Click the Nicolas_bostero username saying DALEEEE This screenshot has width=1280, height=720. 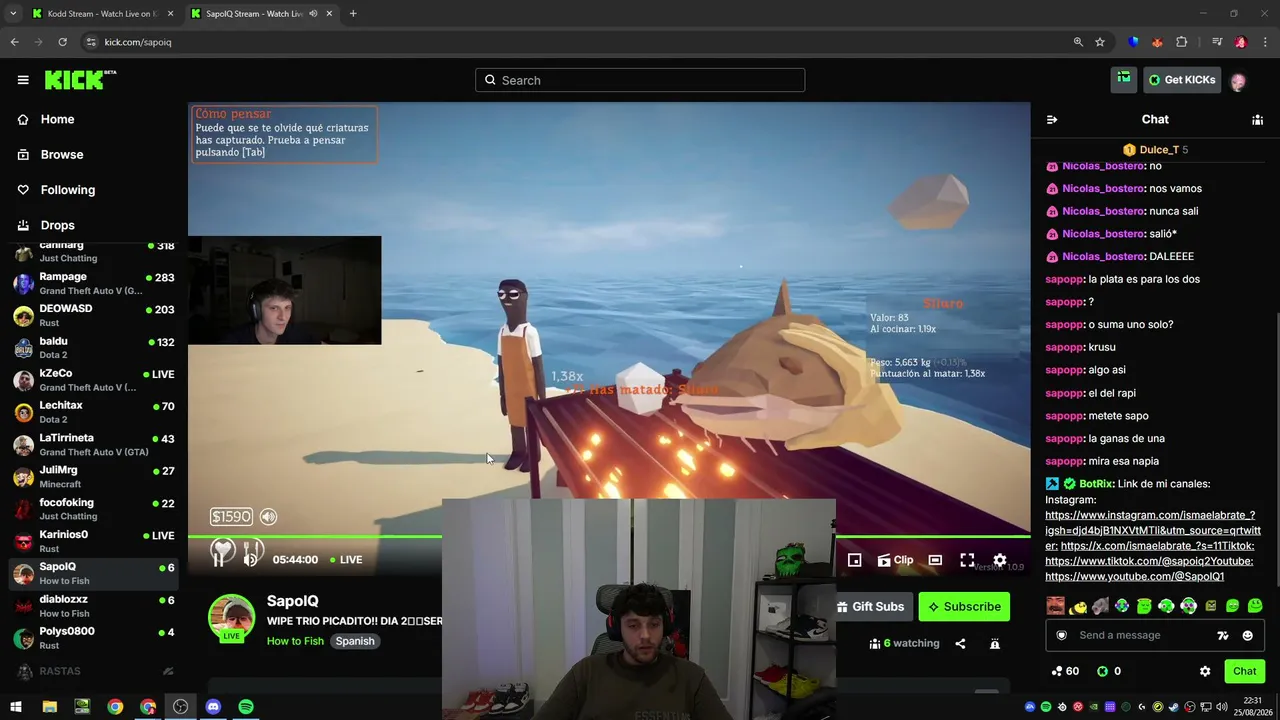pos(1102,256)
